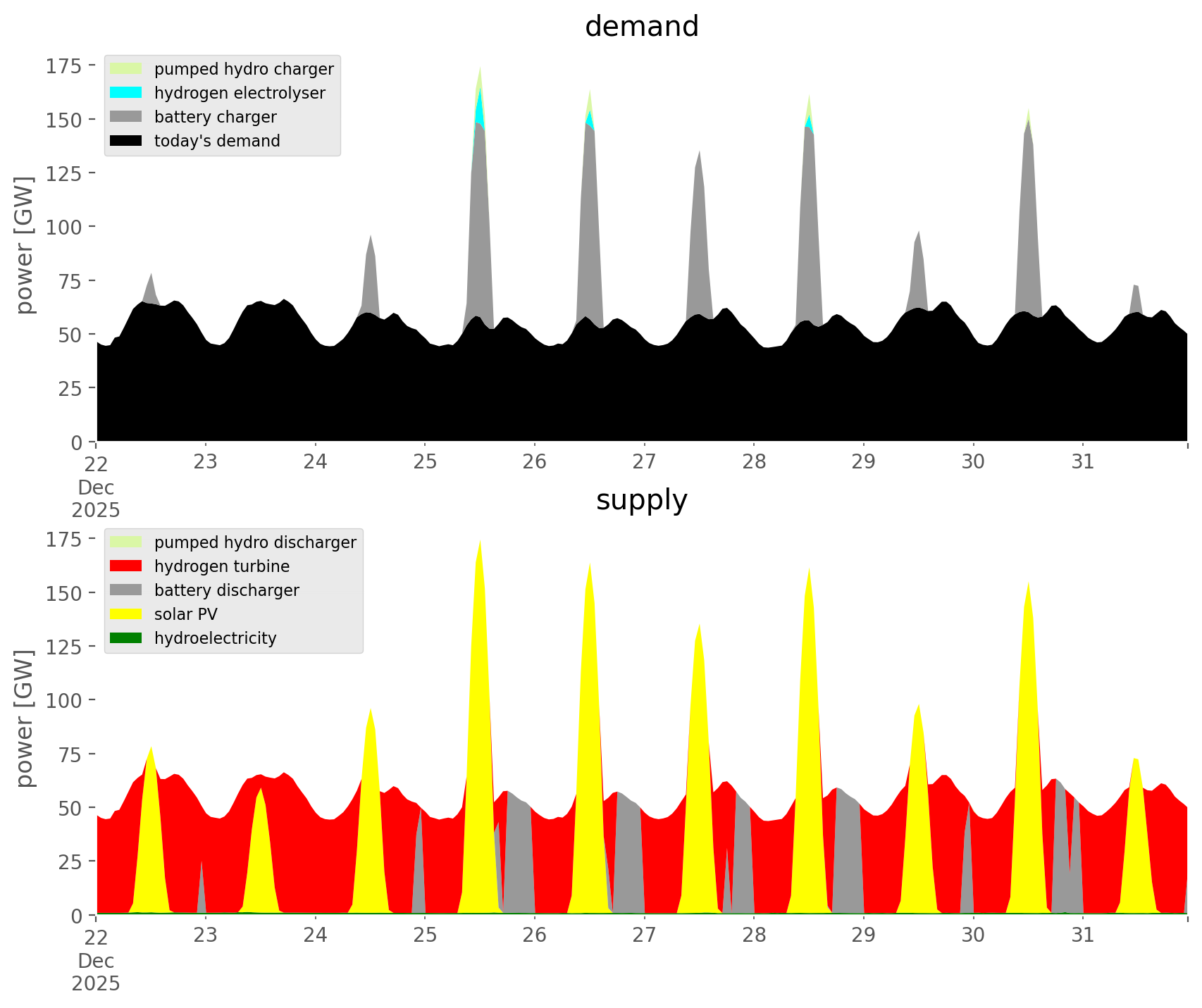Screen dimensions: 1202x1008
Task: Select the pumped hydro discharger legend swatch
Action: 126,542
